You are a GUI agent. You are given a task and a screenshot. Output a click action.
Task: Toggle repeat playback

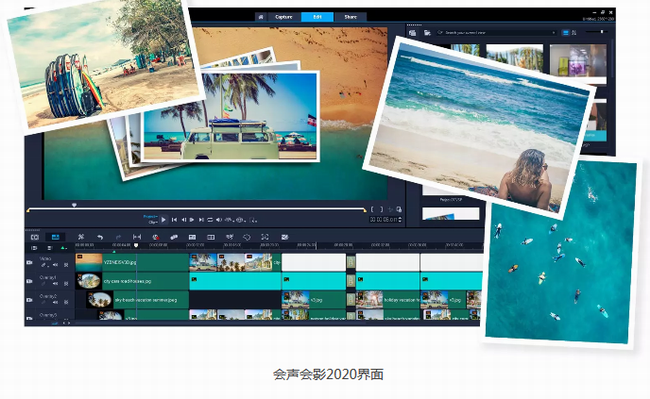(210, 220)
